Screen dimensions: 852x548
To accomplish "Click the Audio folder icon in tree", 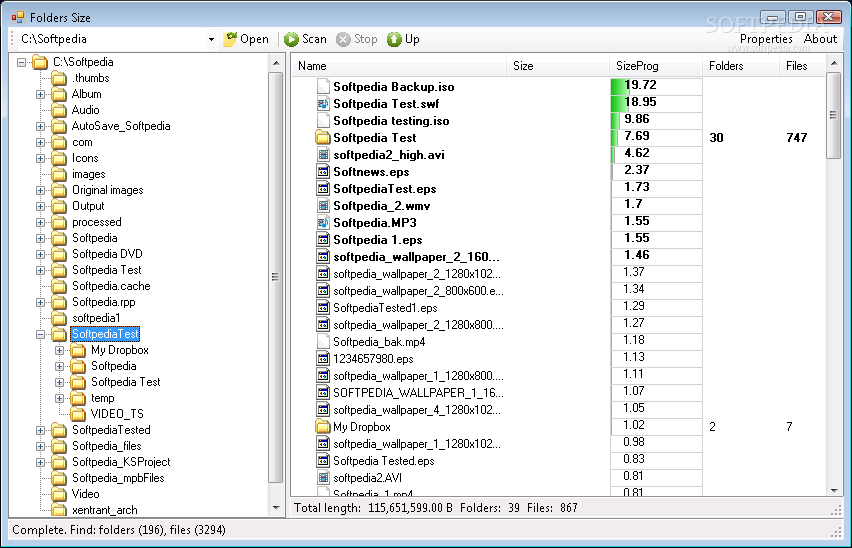I will pyautogui.click(x=59, y=110).
